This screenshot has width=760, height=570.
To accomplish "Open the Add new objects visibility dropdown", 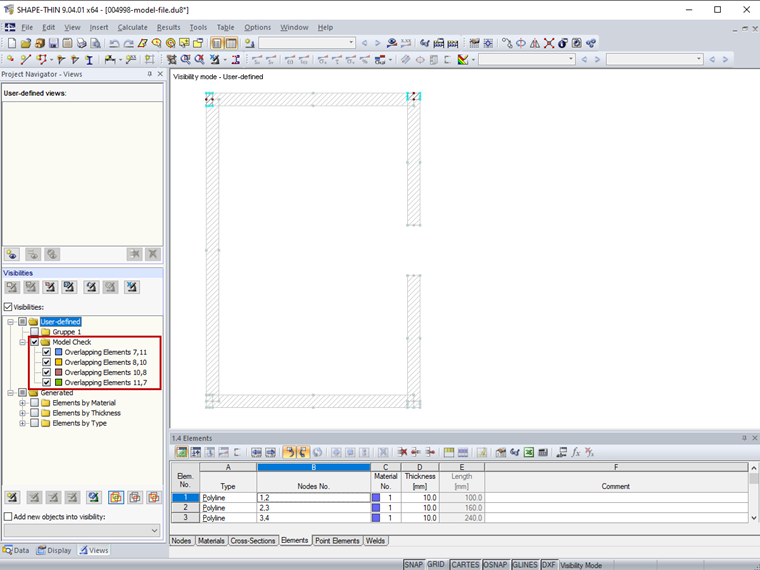I will click(x=154, y=530).
